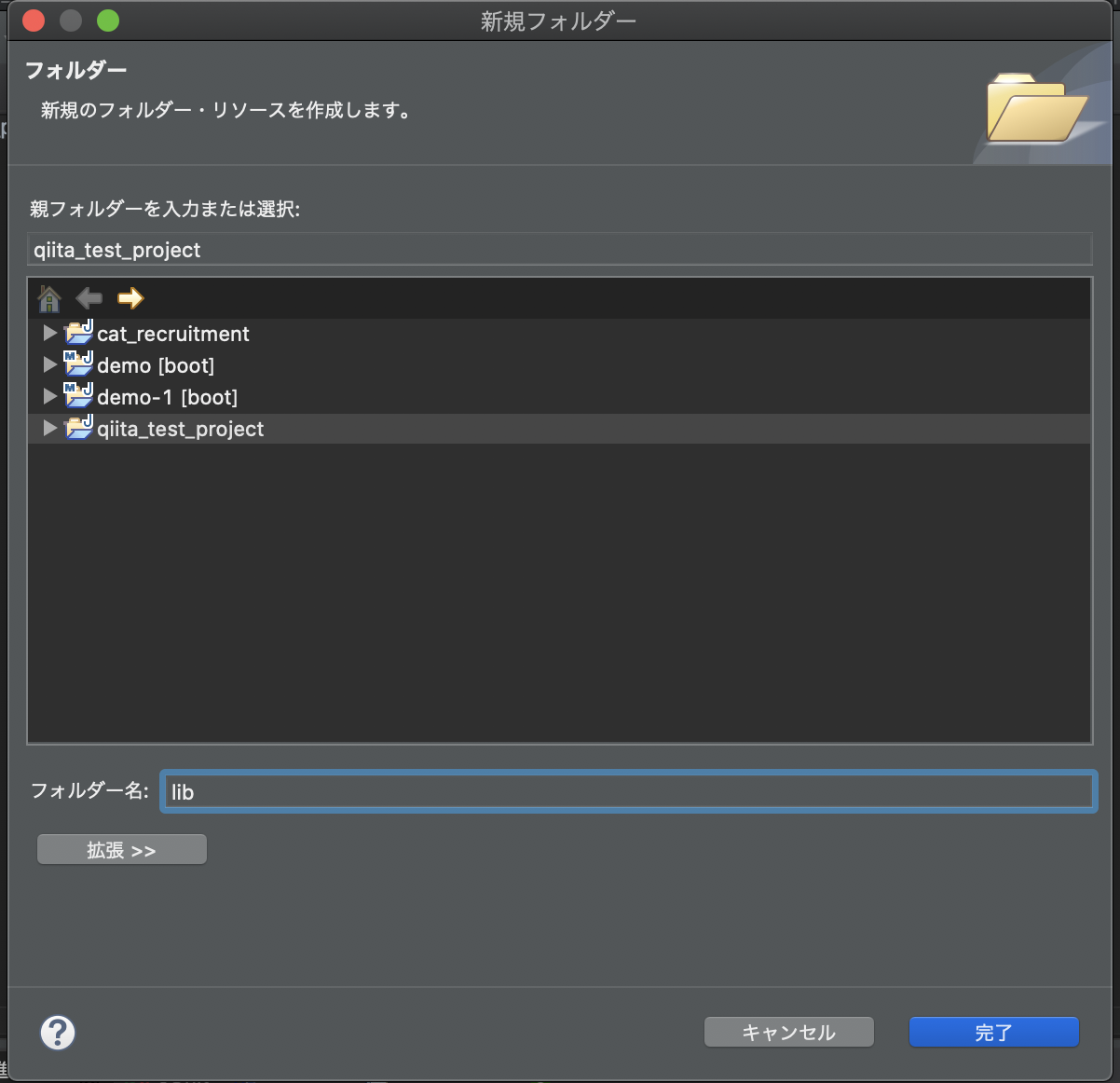Click the キャンセル button
This screenshot has height=1083, width=1120.
click(x=788, y=1032)
